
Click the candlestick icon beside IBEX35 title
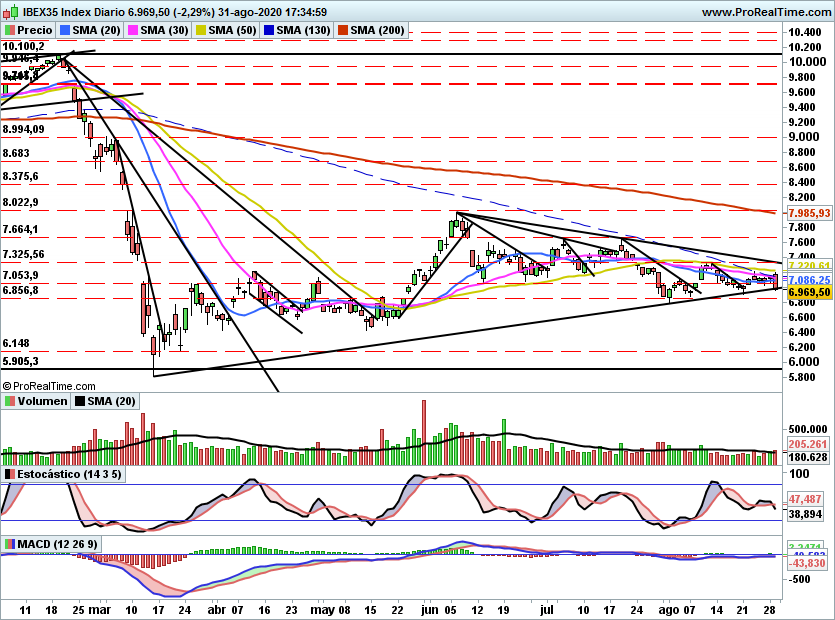[x=11, y=11]
